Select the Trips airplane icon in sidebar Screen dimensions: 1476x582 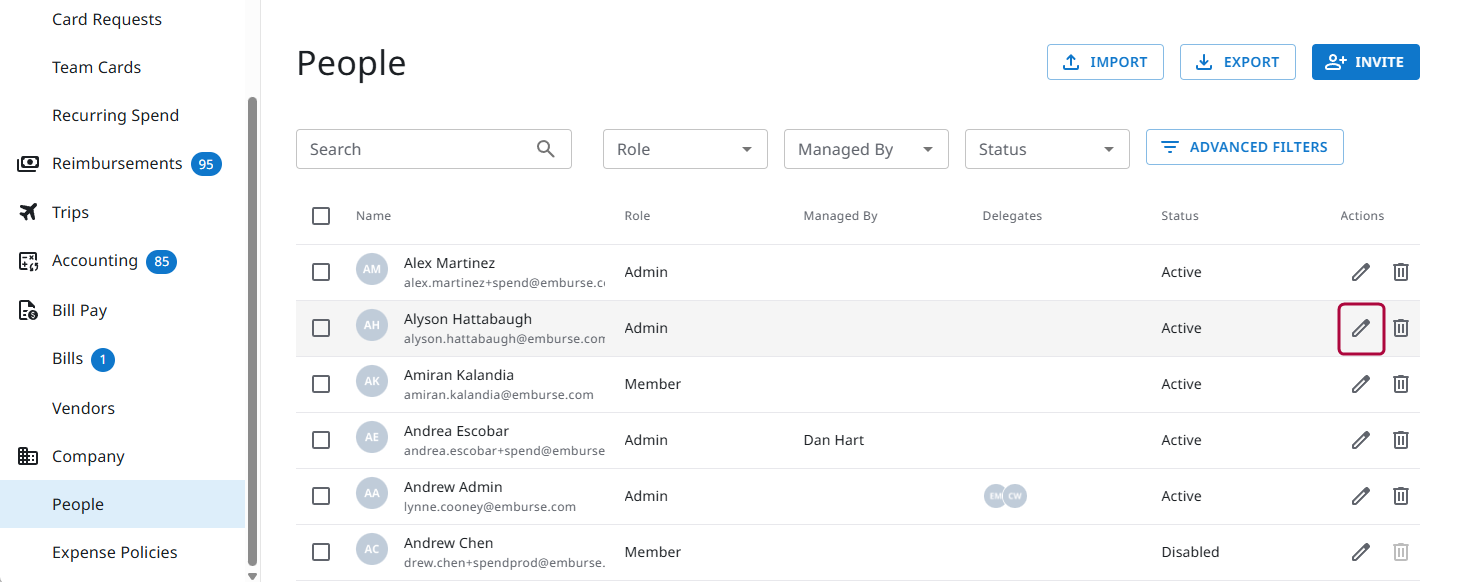pyautogui.click(x=28, y=211)
